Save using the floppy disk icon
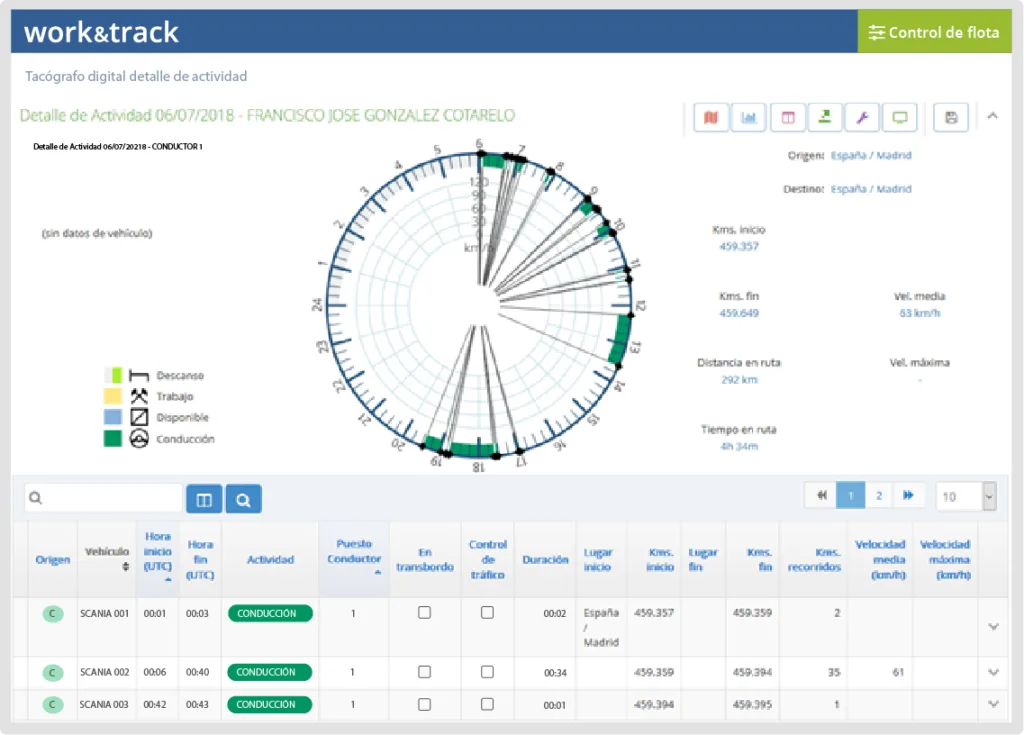 (951, 118)
